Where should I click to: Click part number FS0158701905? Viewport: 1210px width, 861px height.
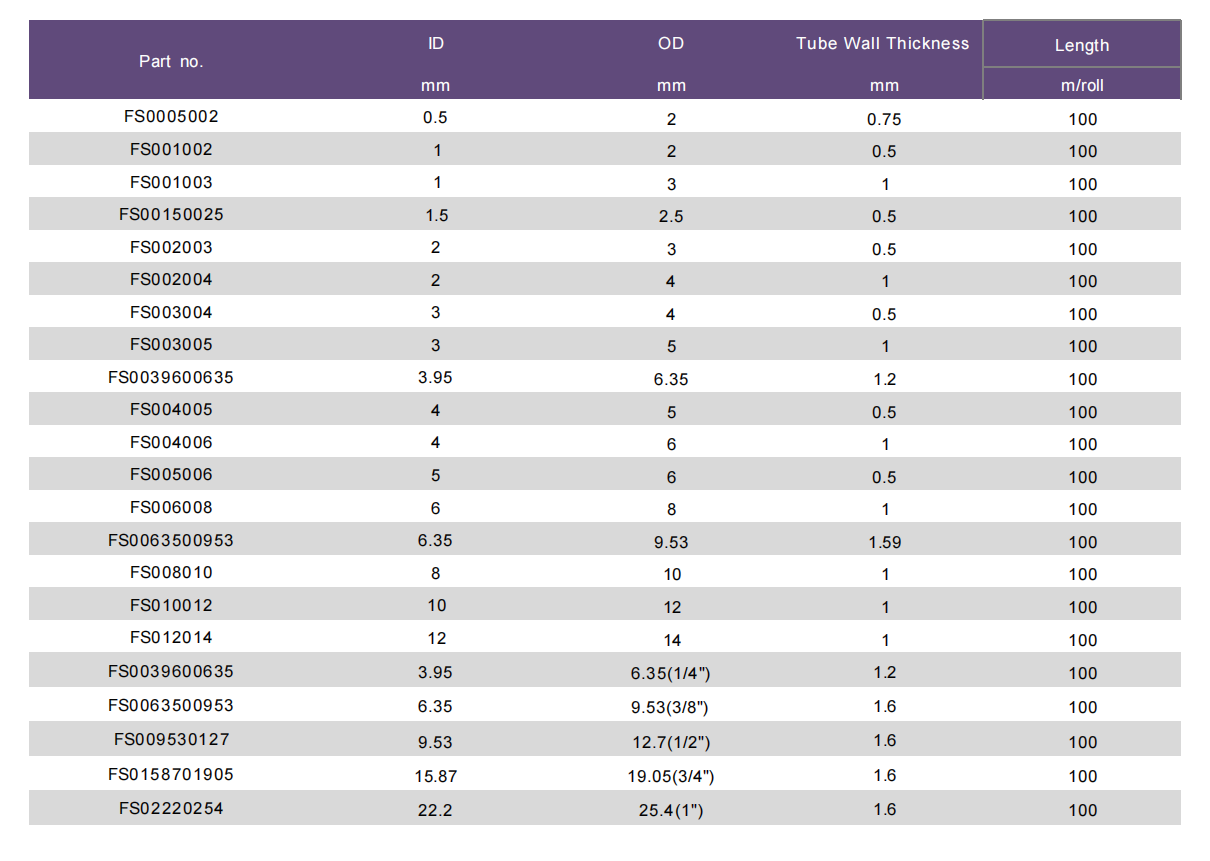(171, 775)
